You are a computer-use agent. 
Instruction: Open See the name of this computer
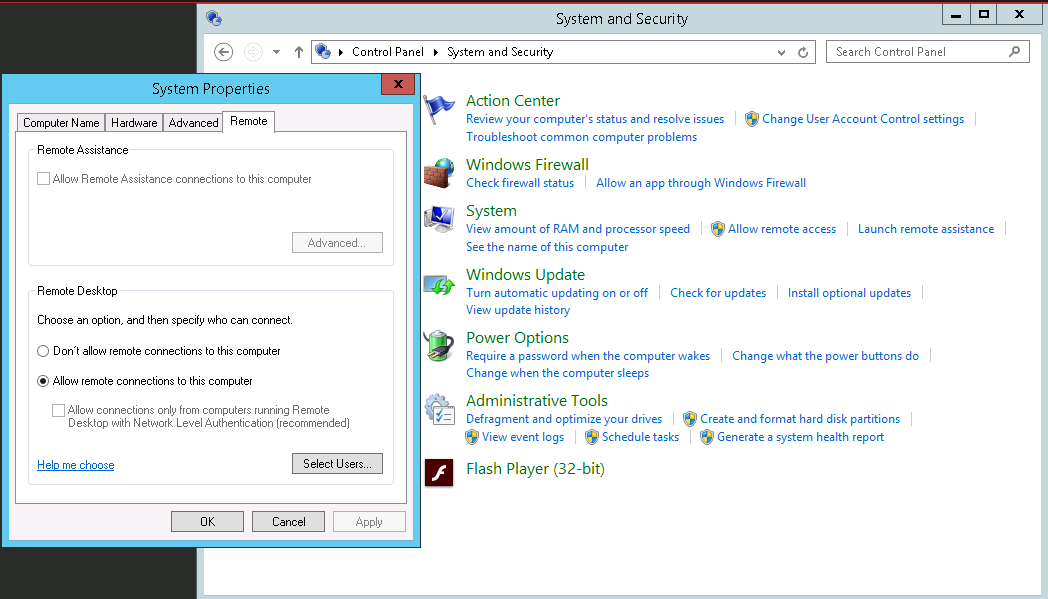547,247
